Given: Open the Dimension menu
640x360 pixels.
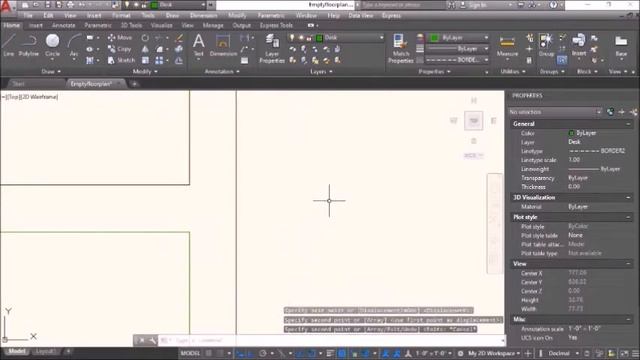Looking at the screenshot, I should [204, 16].
